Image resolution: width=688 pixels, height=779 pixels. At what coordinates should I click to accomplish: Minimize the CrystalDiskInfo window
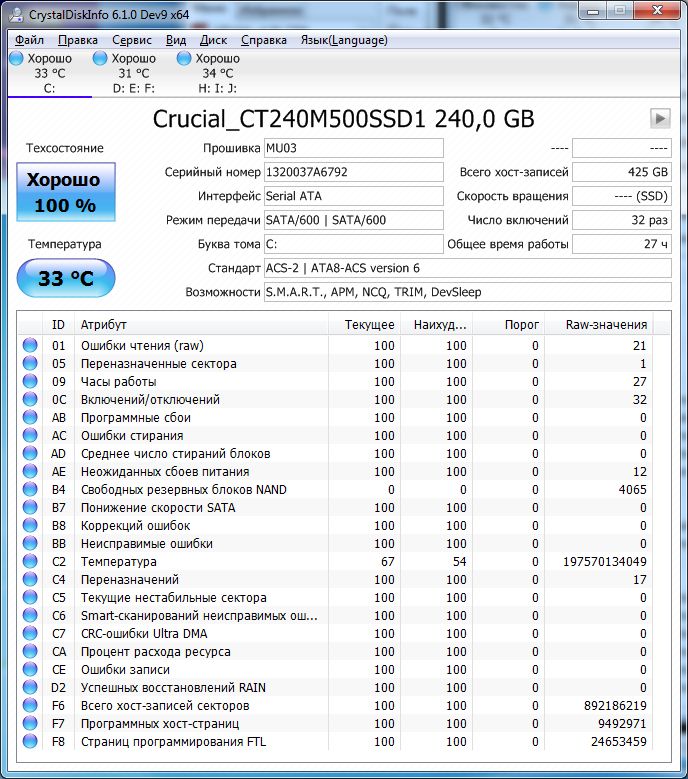point(593,11)
